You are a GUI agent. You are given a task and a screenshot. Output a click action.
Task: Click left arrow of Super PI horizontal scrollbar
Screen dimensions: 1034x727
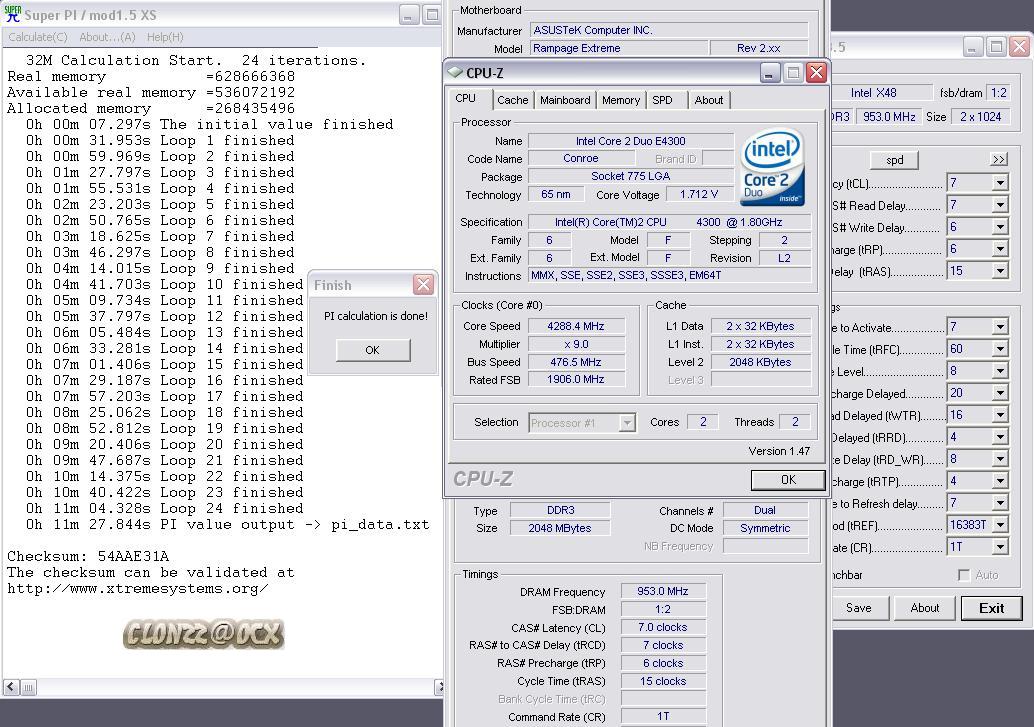pos(11,687)
